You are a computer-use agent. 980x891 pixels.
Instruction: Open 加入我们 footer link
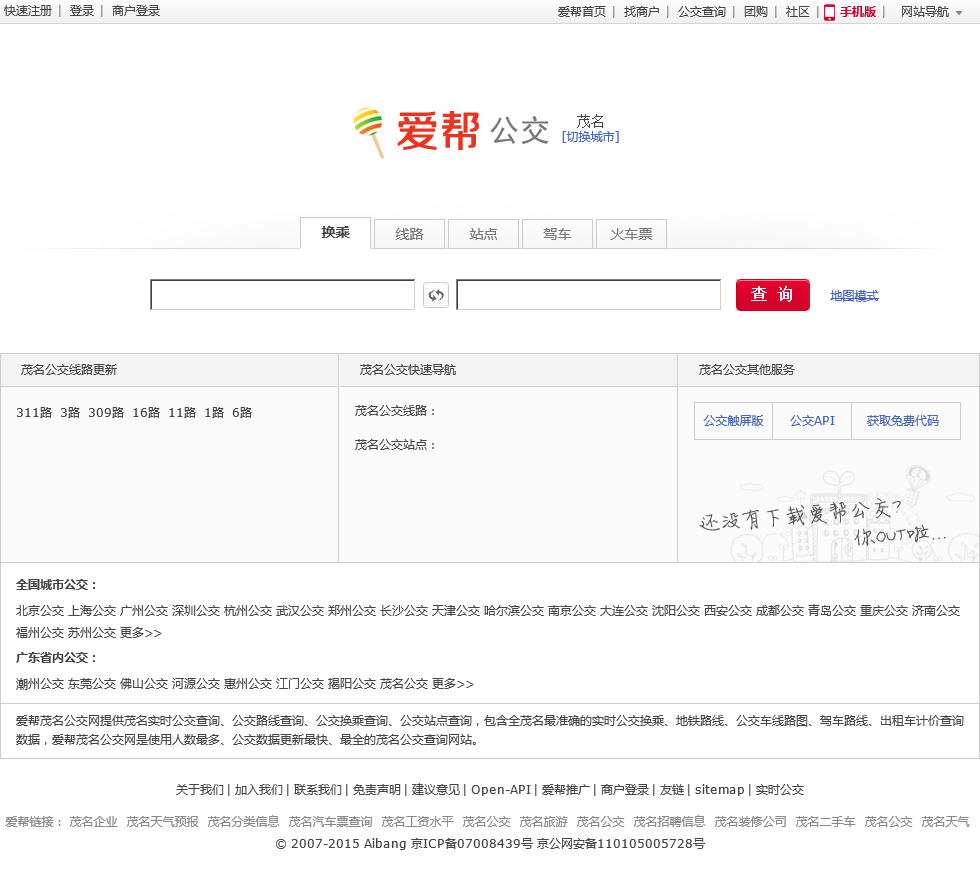tap(259, 790)
